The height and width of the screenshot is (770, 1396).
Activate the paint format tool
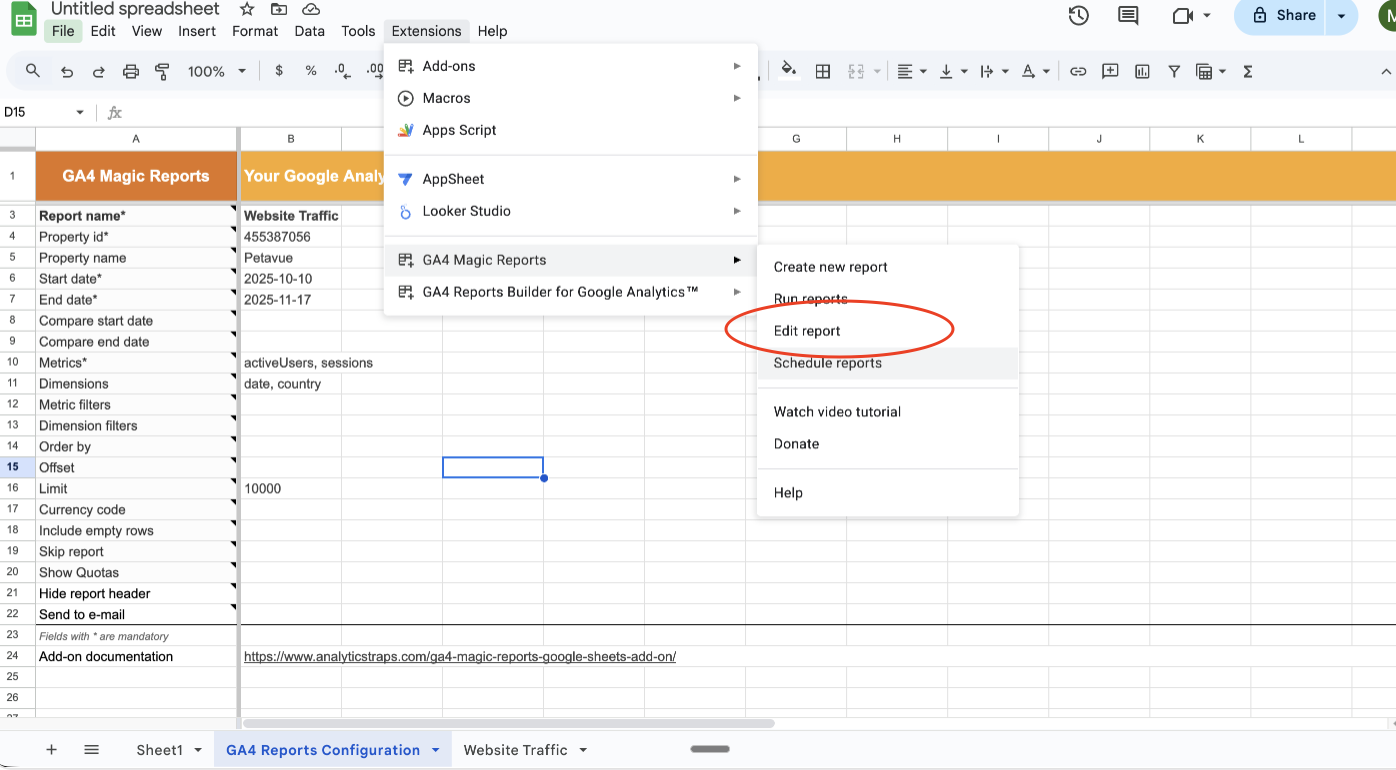tap(162, 71)
